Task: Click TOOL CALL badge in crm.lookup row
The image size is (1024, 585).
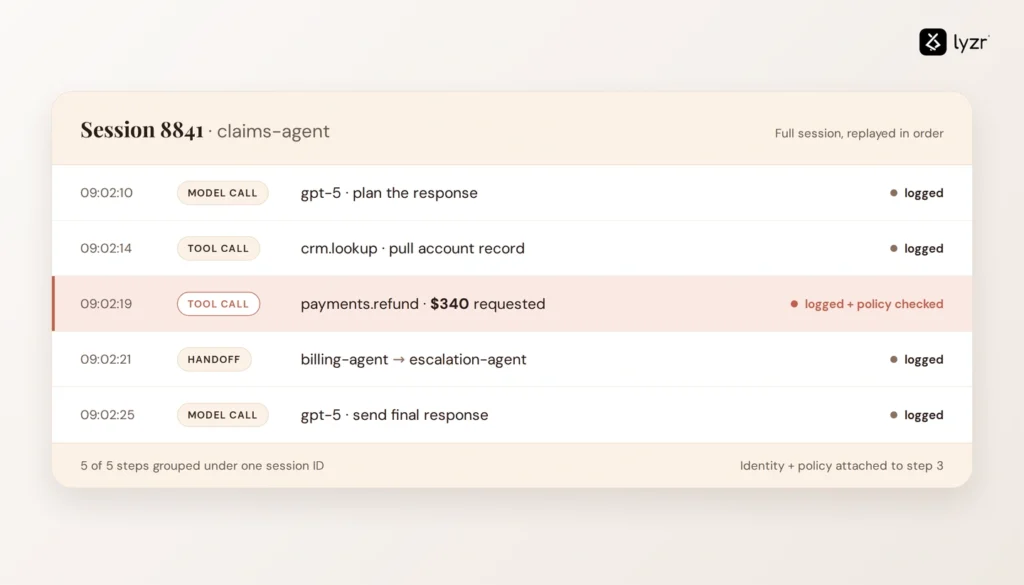Action: [218, 248]
